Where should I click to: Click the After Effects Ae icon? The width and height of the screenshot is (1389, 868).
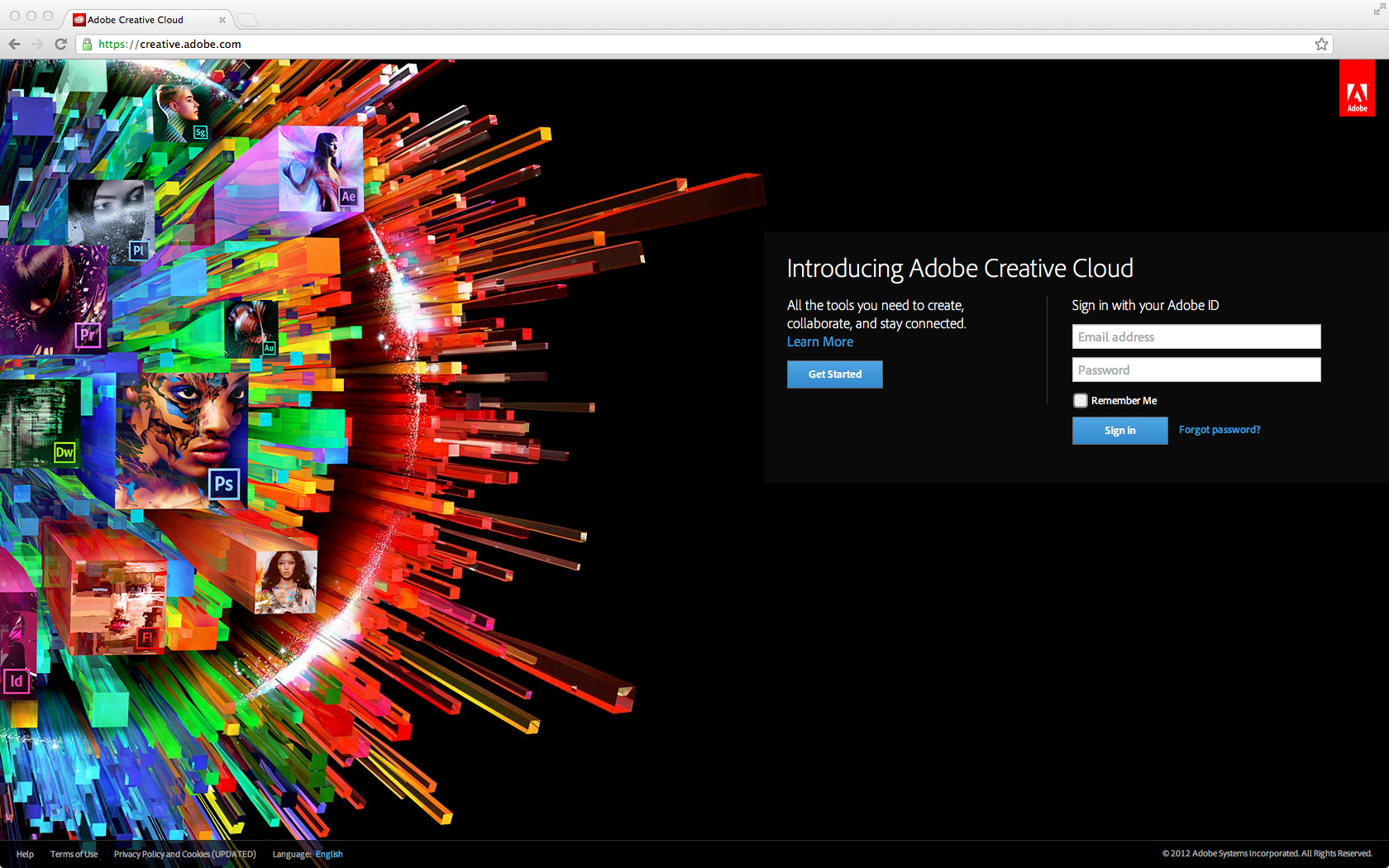coord(349,196)
